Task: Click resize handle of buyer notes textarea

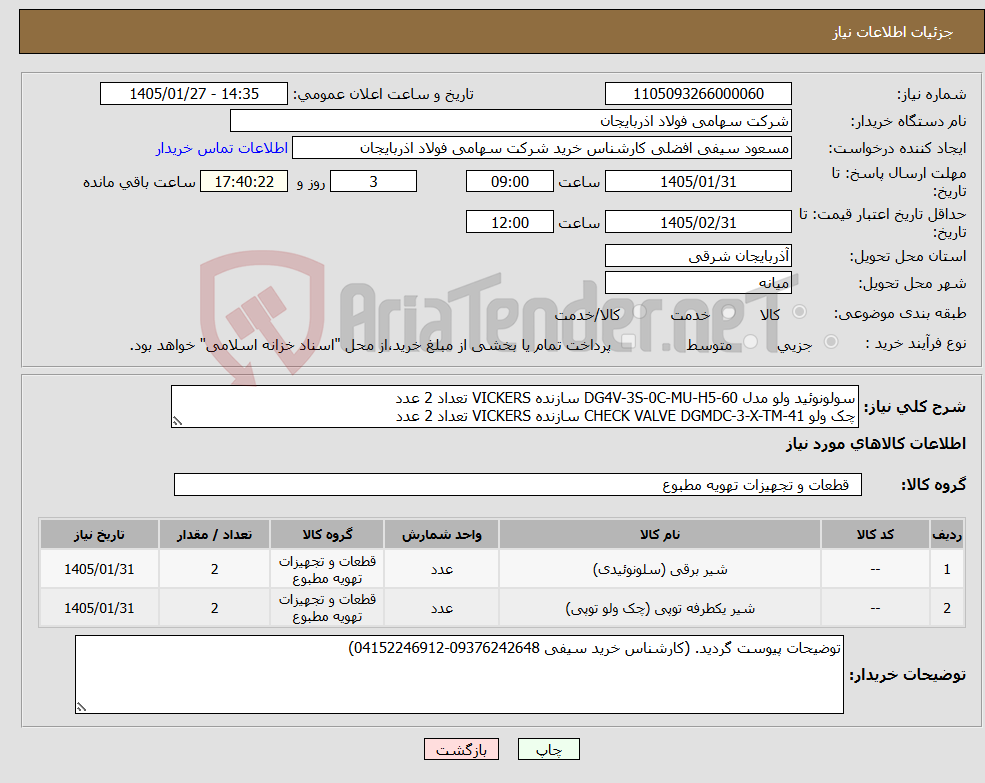Action: 81,707
